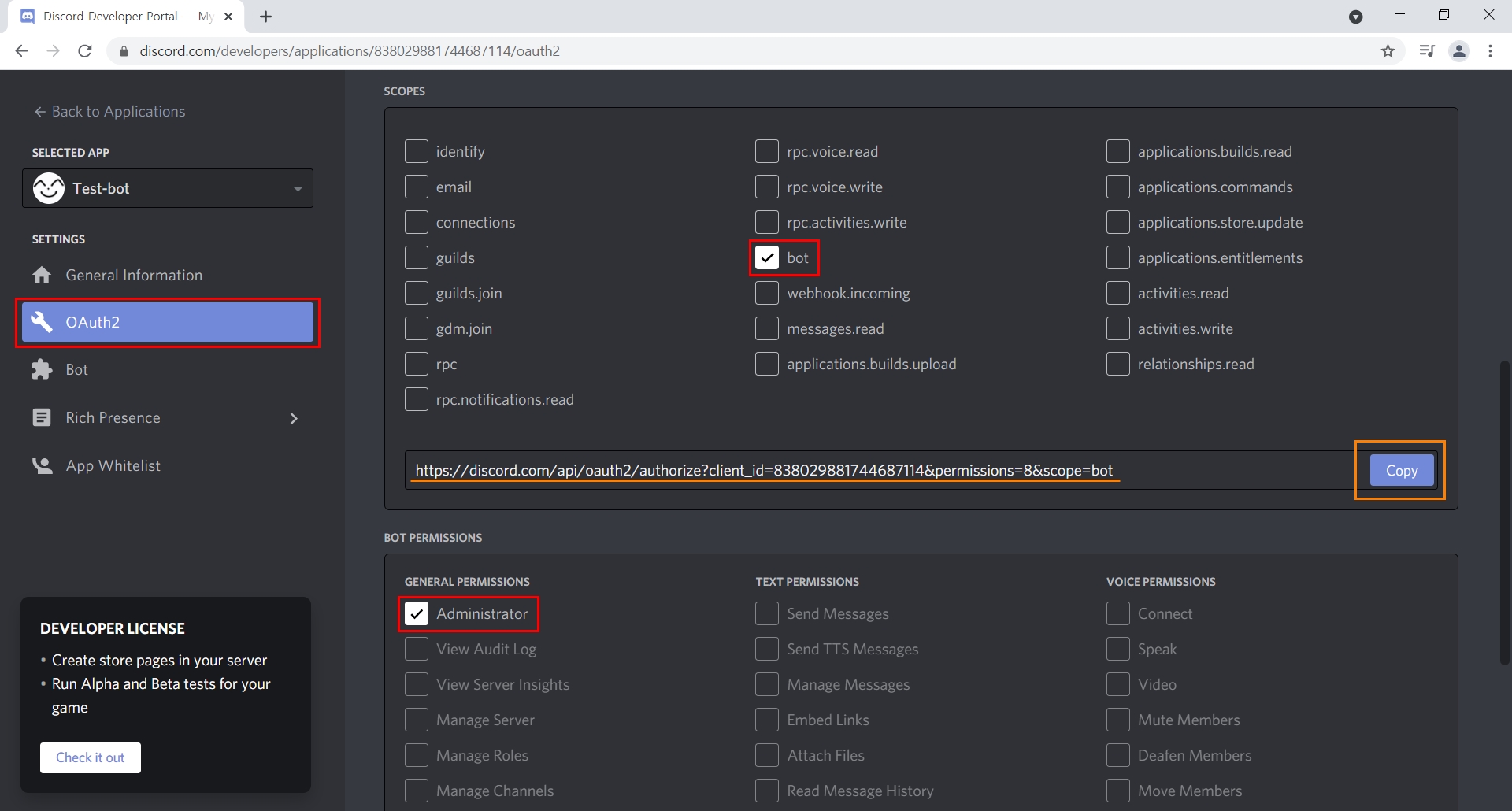Check the guilds.join scope
This screenshot has width=1512, height=811.
point(416,293)
